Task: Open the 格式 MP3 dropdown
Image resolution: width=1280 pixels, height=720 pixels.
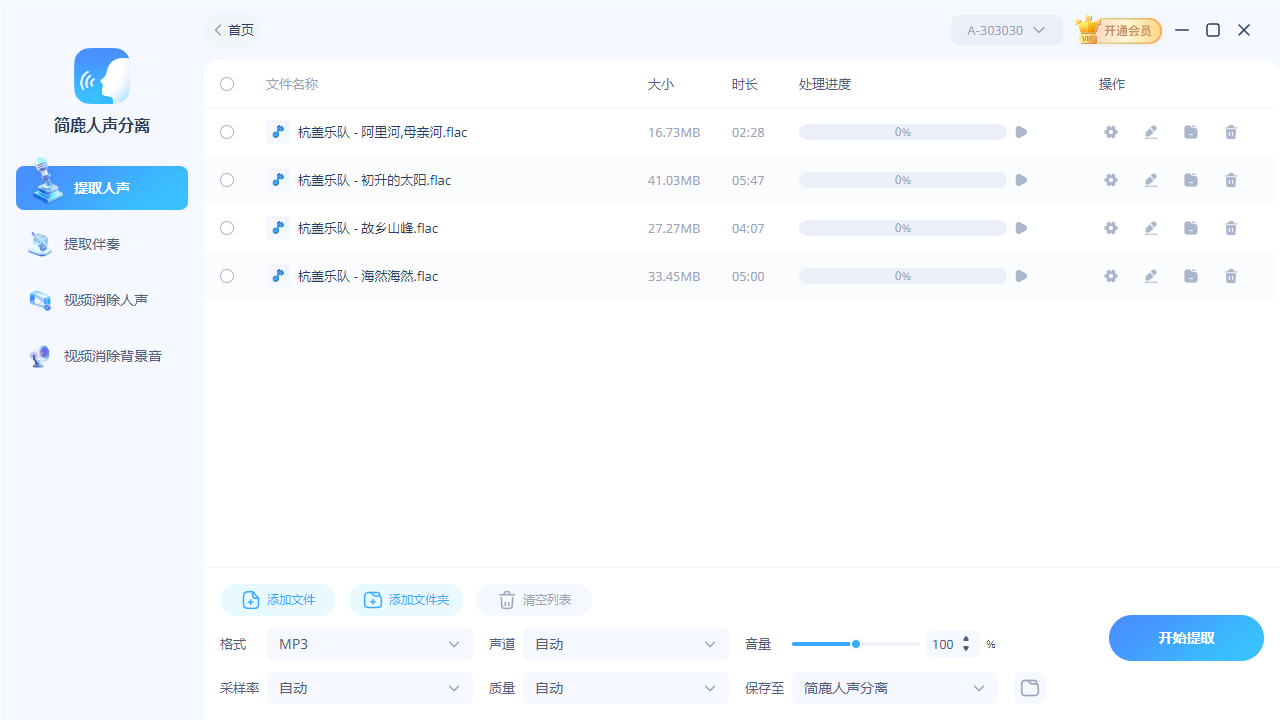Action: tap(369, 644)
